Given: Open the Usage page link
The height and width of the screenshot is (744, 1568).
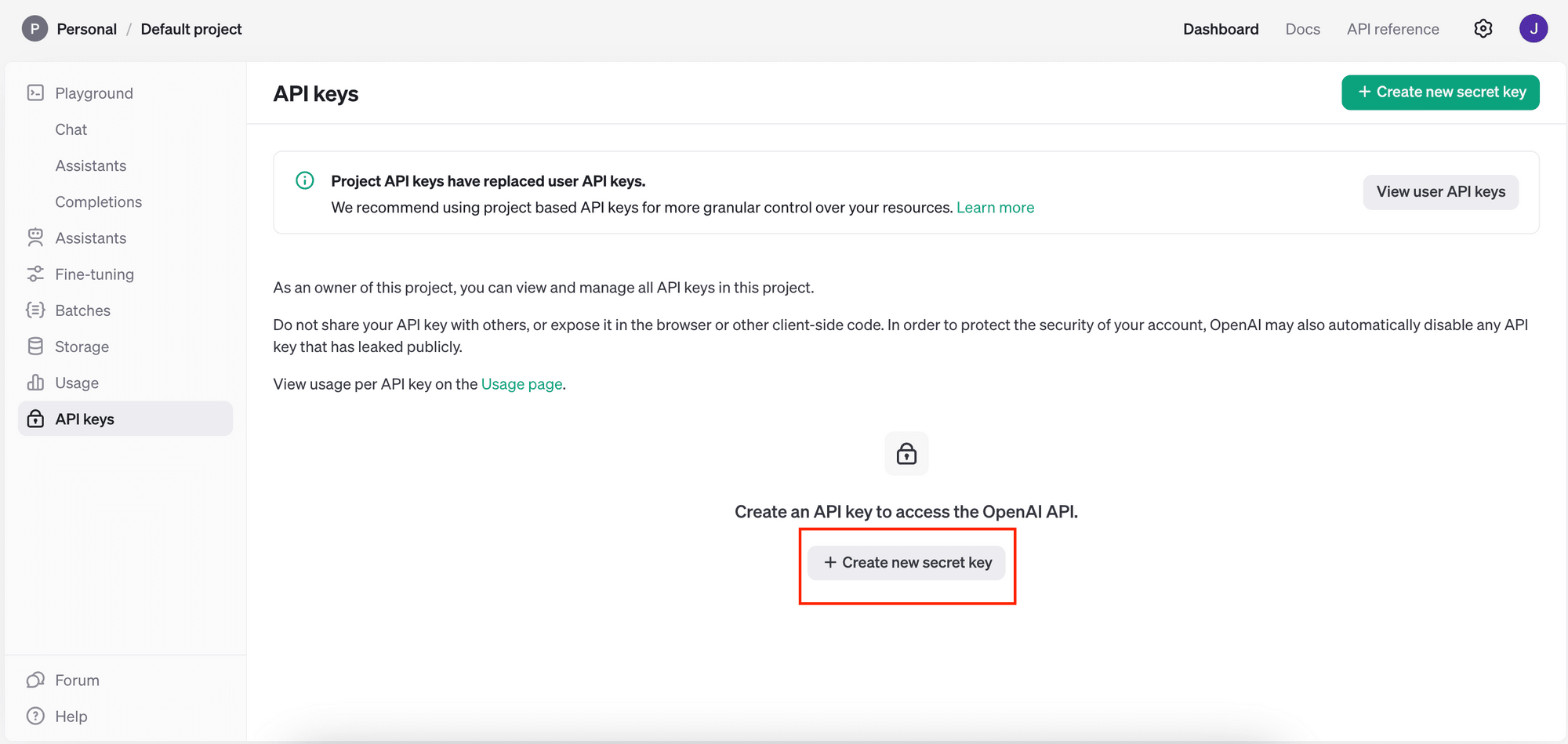Looking at the screenshot, I should coord(521,383).
